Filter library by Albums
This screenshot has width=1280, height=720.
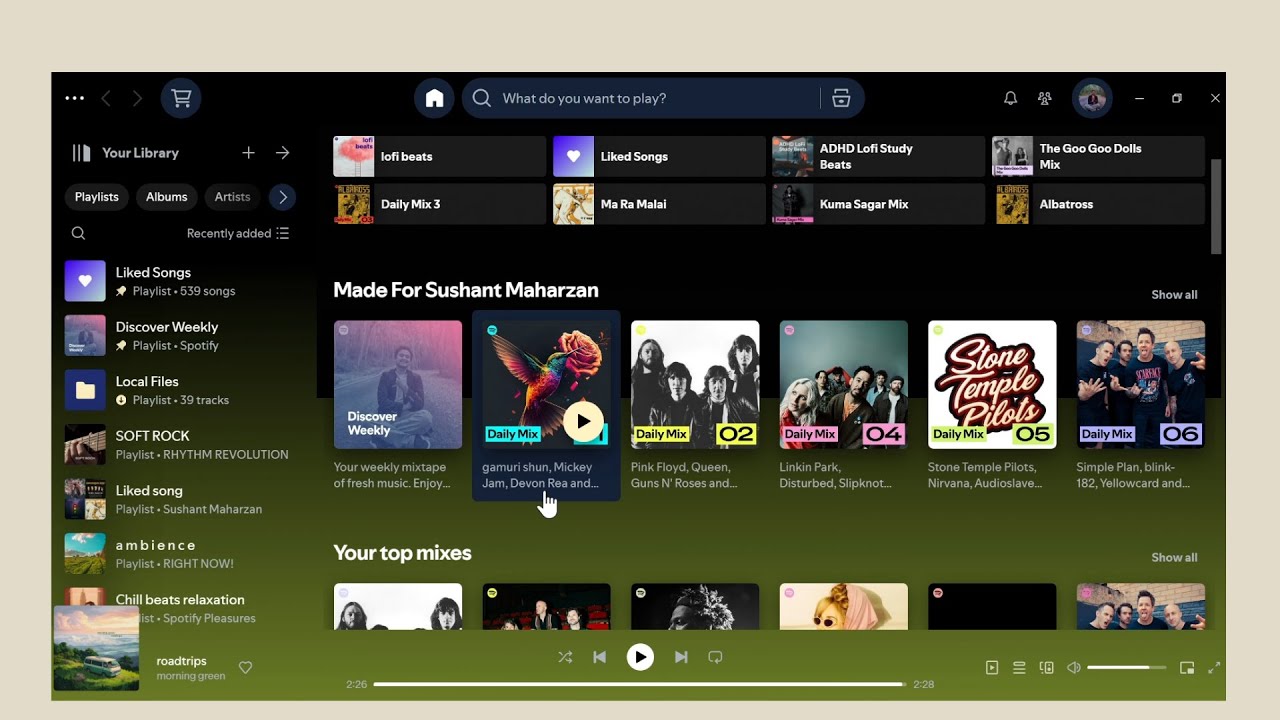167,197
